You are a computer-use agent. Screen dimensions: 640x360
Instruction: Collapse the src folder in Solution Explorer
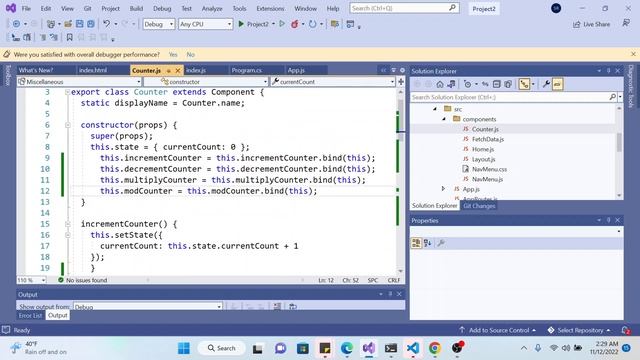point(435,109)
